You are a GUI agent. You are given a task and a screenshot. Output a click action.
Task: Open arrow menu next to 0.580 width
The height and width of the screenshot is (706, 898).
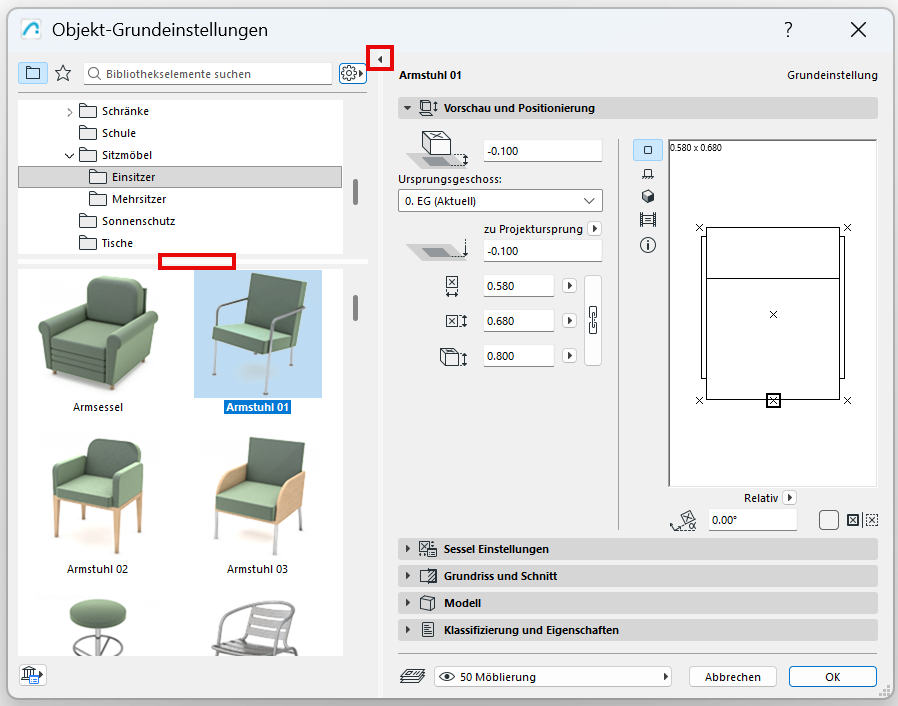(569, 286)
